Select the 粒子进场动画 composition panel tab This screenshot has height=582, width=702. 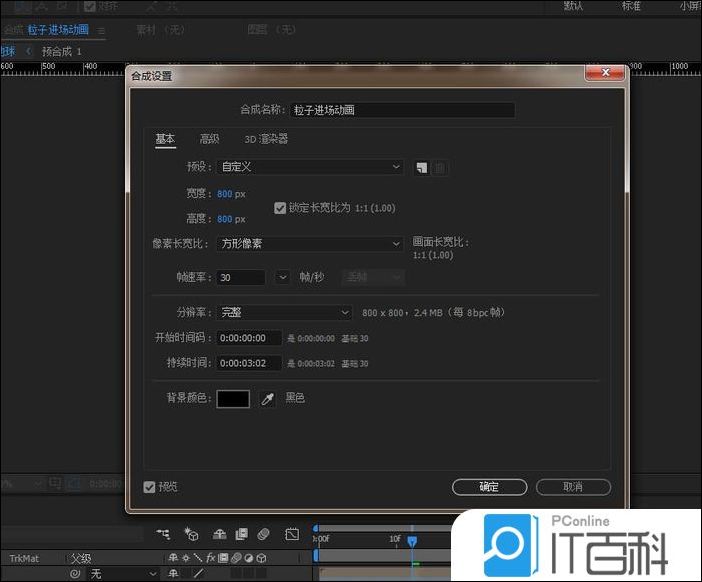pyautogui.click(x=58, y=30)
